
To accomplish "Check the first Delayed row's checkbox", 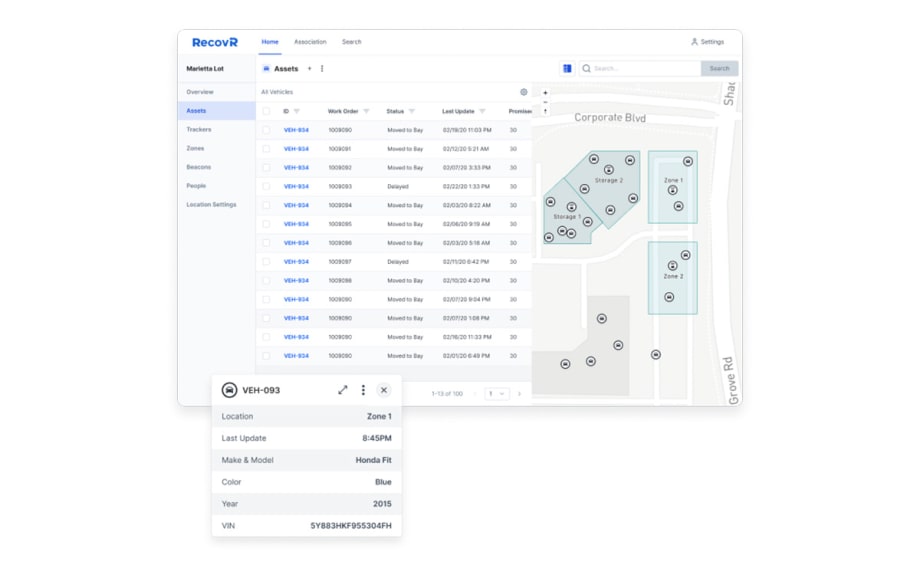I will (266, 186).
